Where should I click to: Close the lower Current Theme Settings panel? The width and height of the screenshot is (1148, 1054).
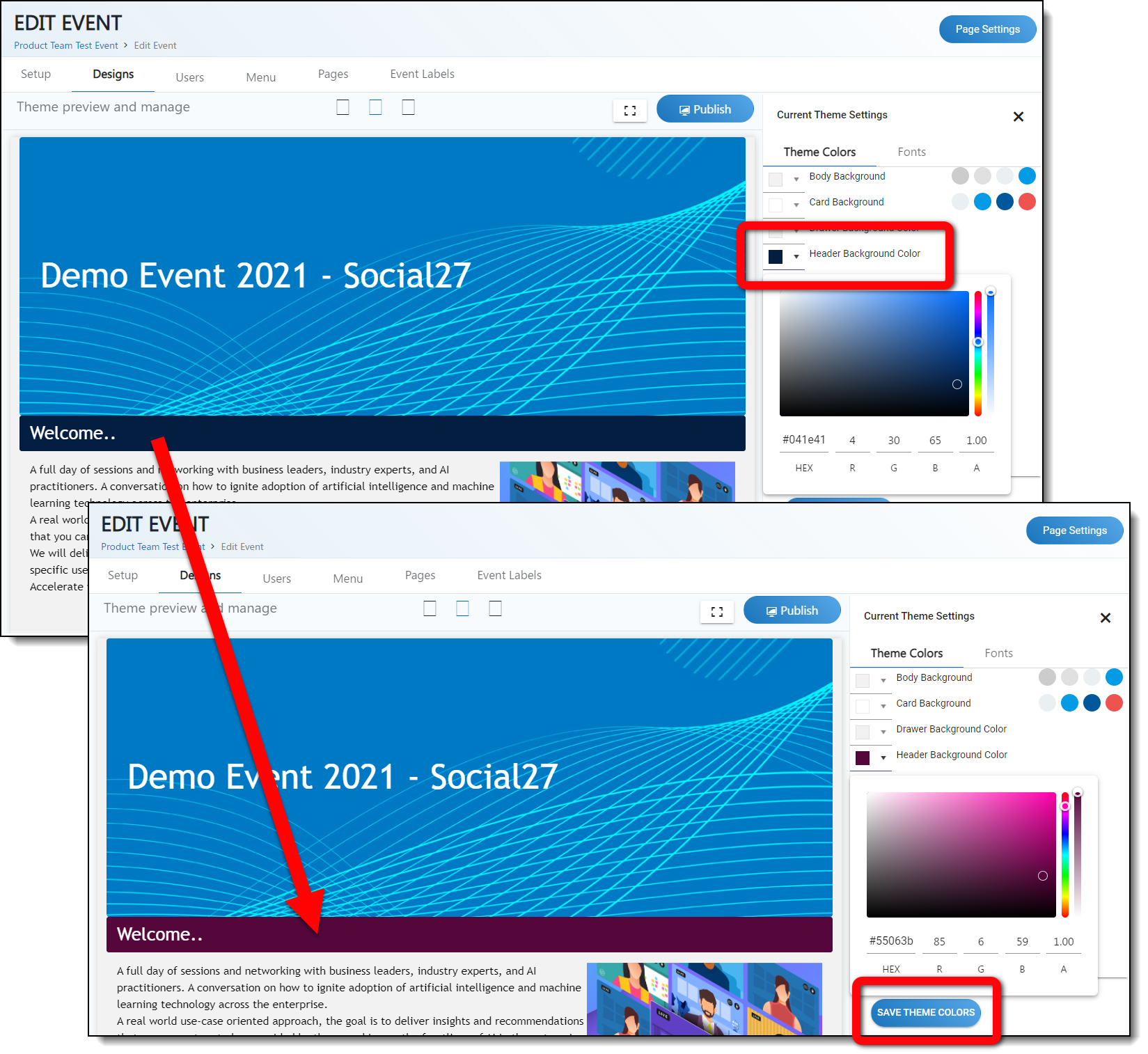click(x=1105, y=618)
